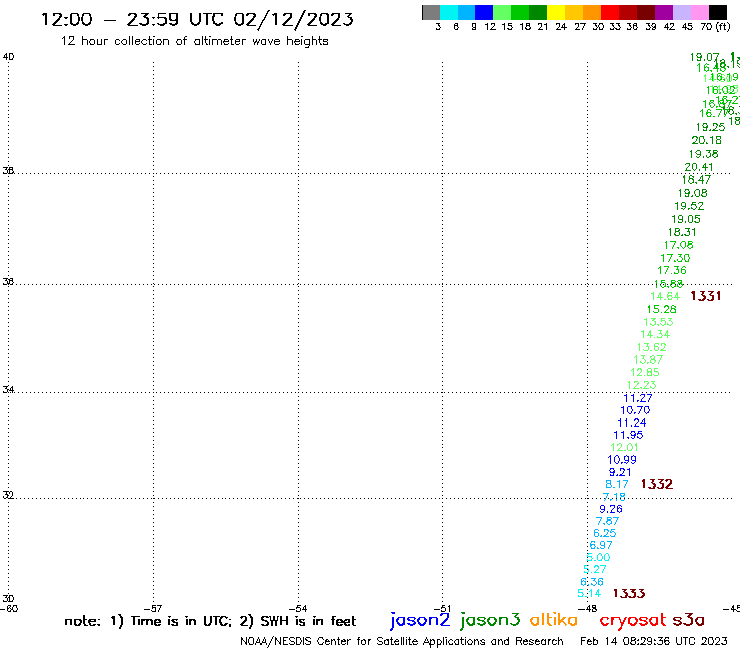The image size is (740, 650).
Task: Click the Feb 14 08:29:36 UTC timestamp
Action: pos(654,641)
